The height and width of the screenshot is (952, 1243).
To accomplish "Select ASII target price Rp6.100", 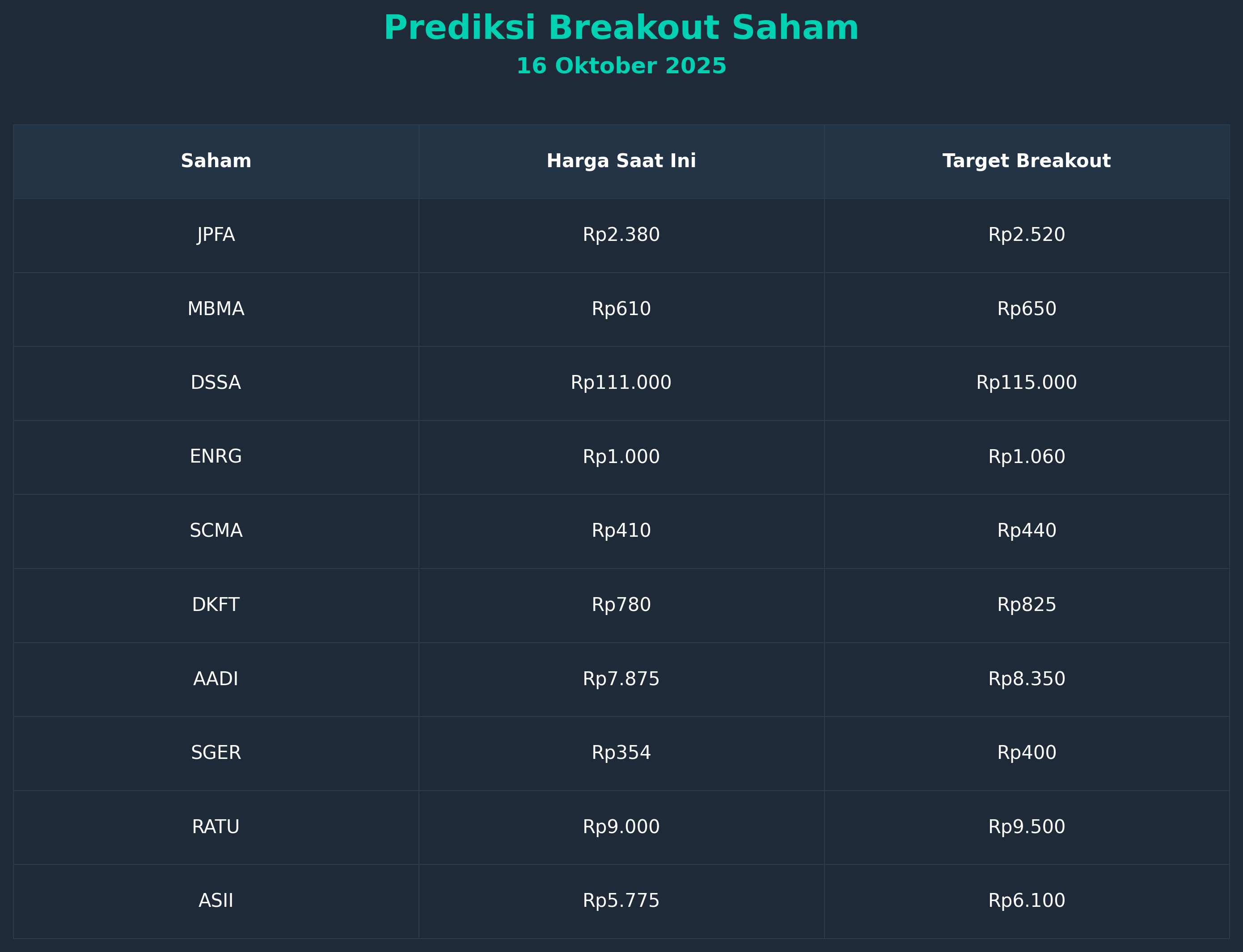I will point(1027,901).
